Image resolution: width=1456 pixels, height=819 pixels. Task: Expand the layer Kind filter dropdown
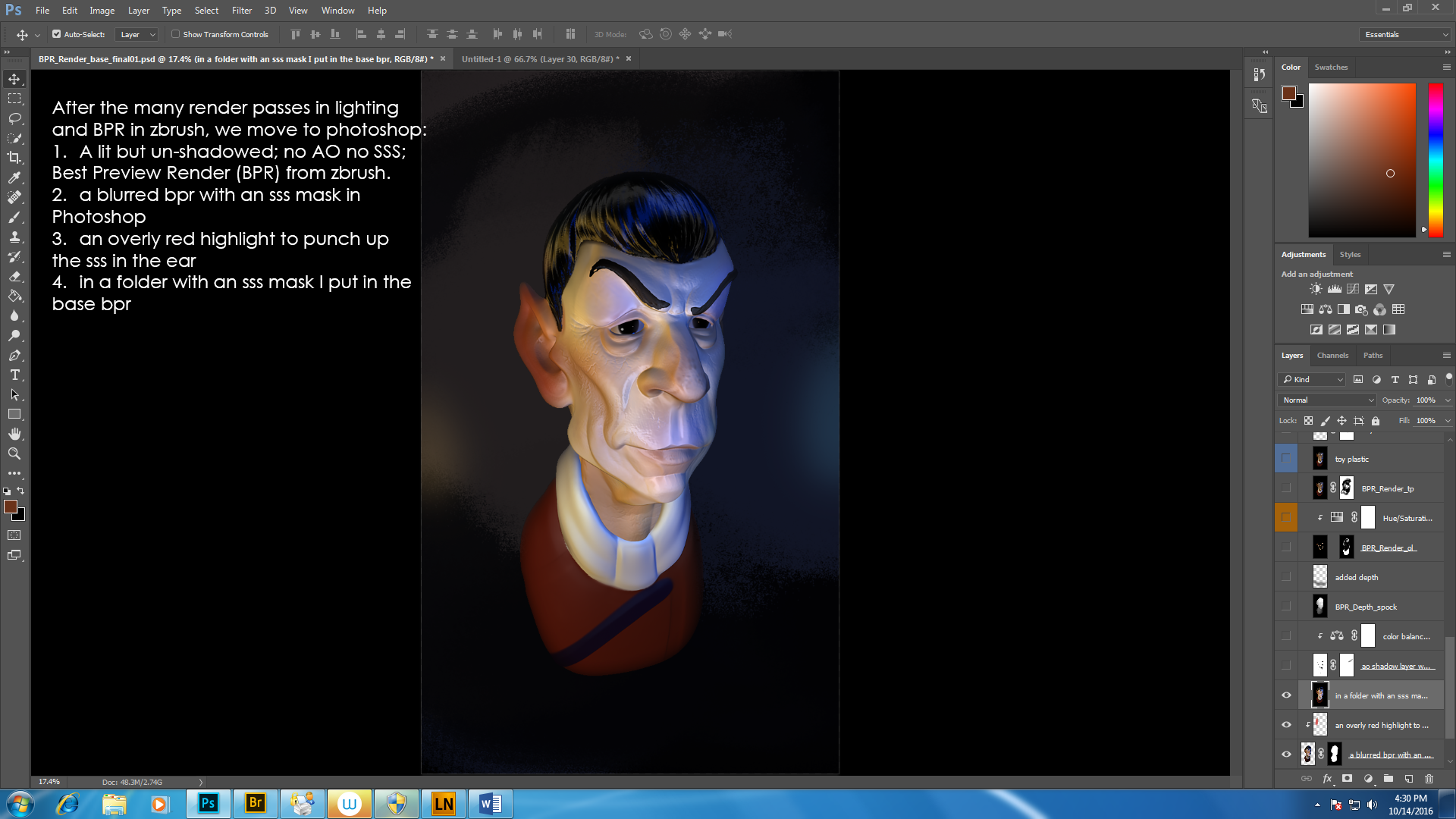pyautogui.click(x=1312, y=379)
